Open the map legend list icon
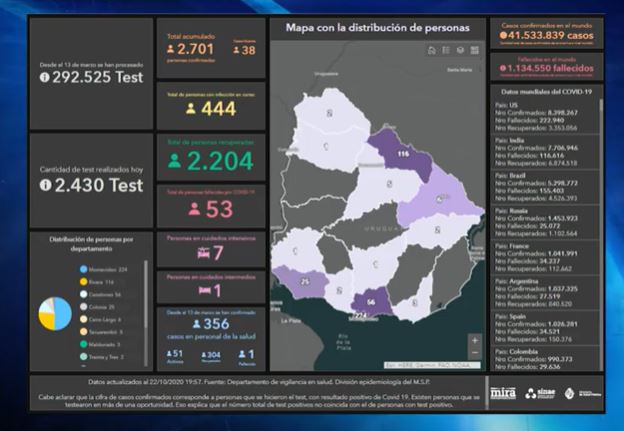This screenshot has width=624, height=431. pos(446,50)
